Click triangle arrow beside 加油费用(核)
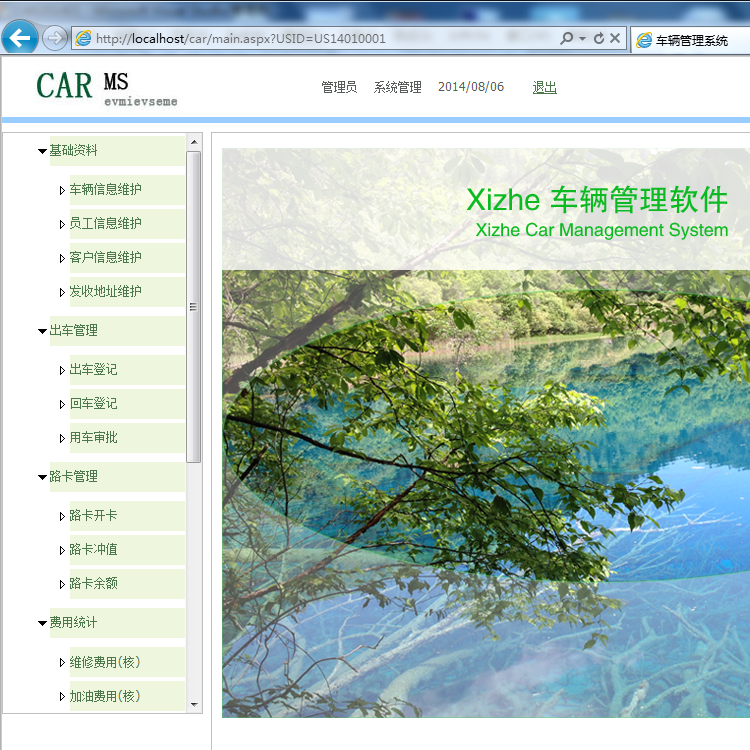This screenshot has height=750, width=750. [62, 696]
